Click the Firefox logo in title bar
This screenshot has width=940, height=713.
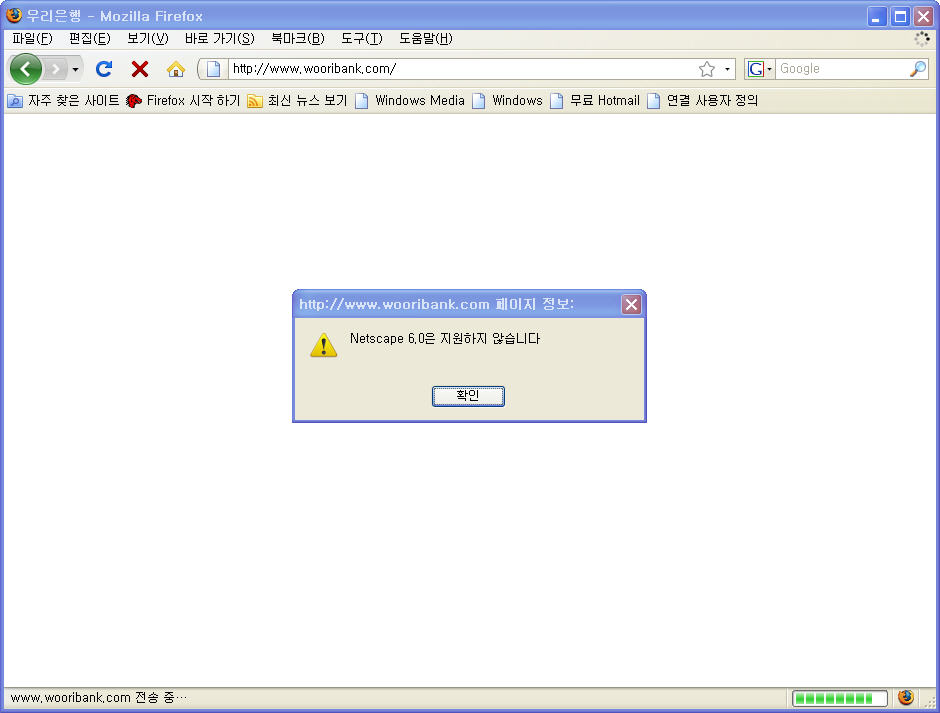click(x=14, y=15)
